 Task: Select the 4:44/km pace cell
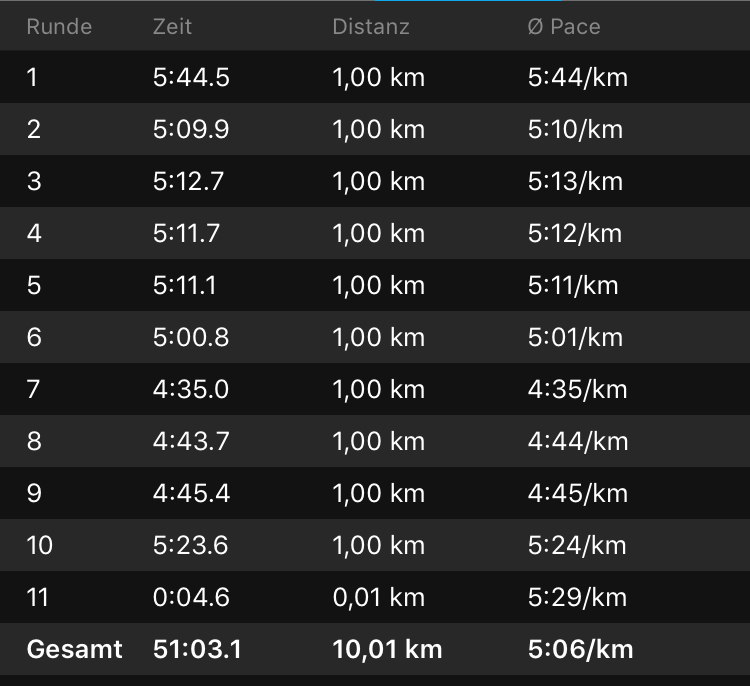pyautogui.click(x=578, y=442)
